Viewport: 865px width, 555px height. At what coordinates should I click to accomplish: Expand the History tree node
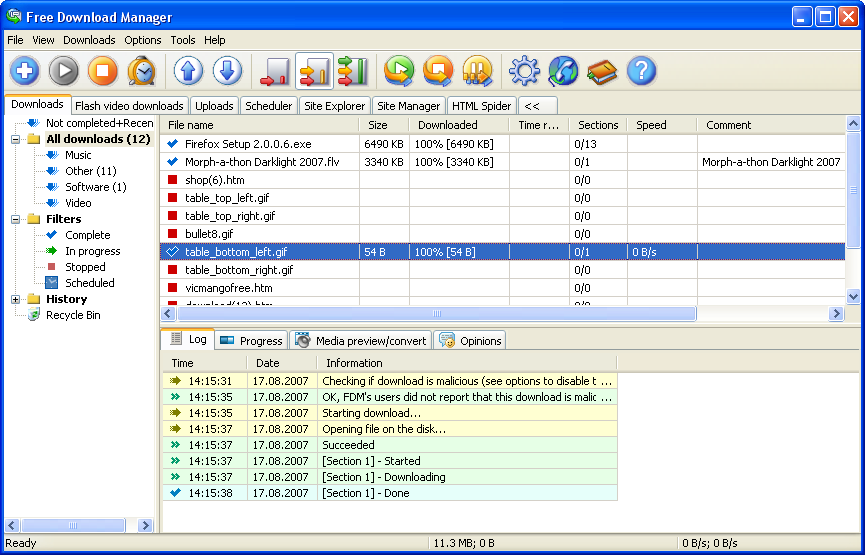17,299
